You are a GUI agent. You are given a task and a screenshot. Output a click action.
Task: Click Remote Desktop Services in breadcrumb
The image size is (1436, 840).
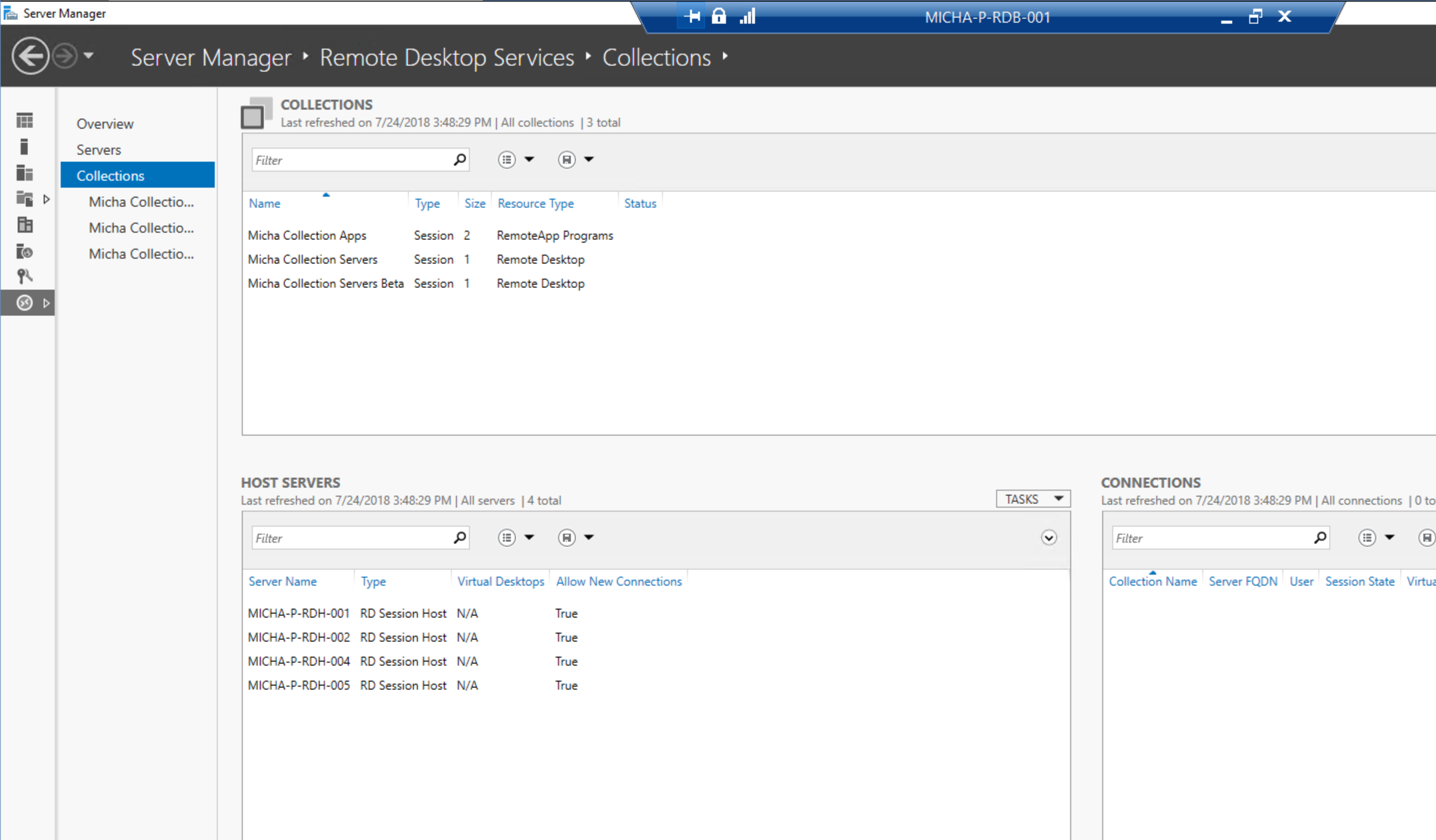tap(447, 57)
